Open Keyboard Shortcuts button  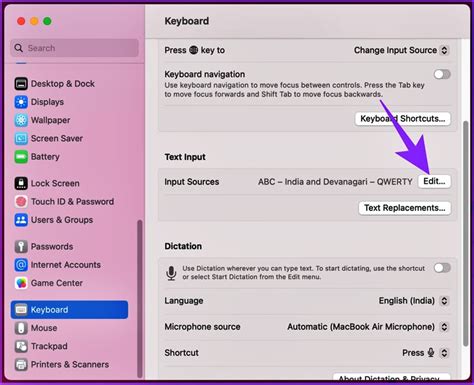pos(403,119)
